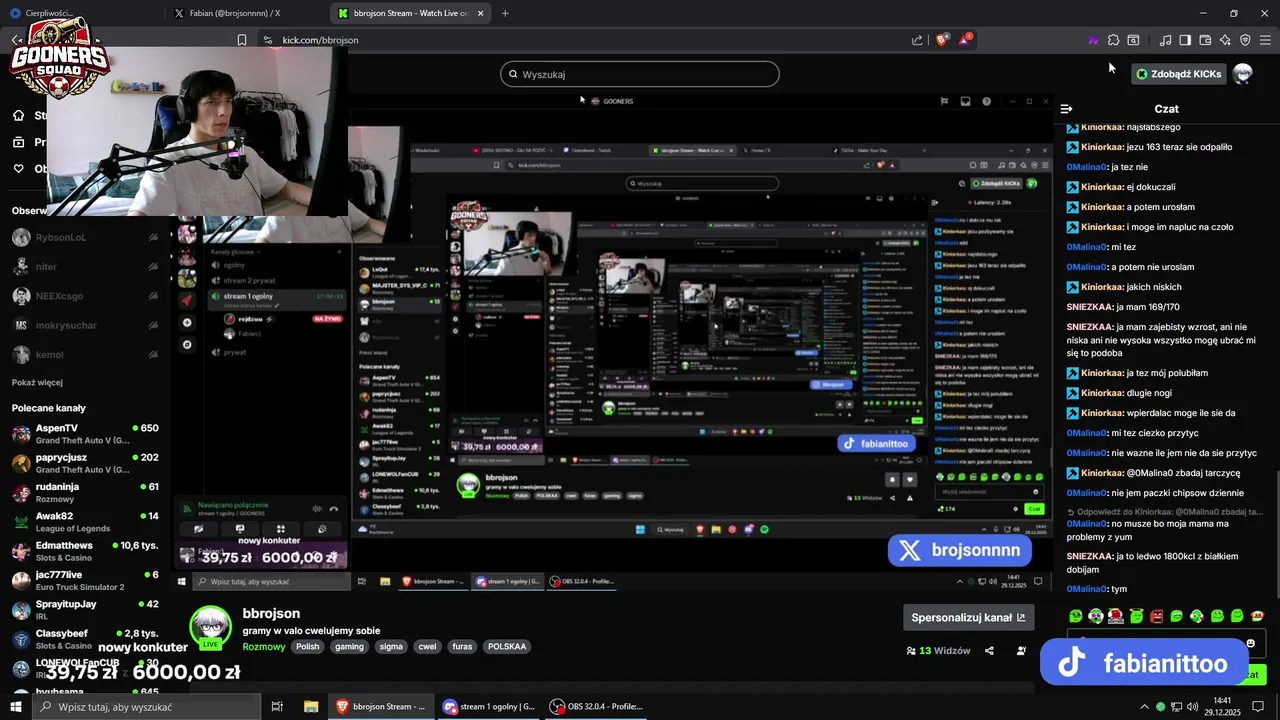The width and height of the screenshot is (1280, 720).
Task: Open the 7TV extension icon
Action: click(1093, 40)
